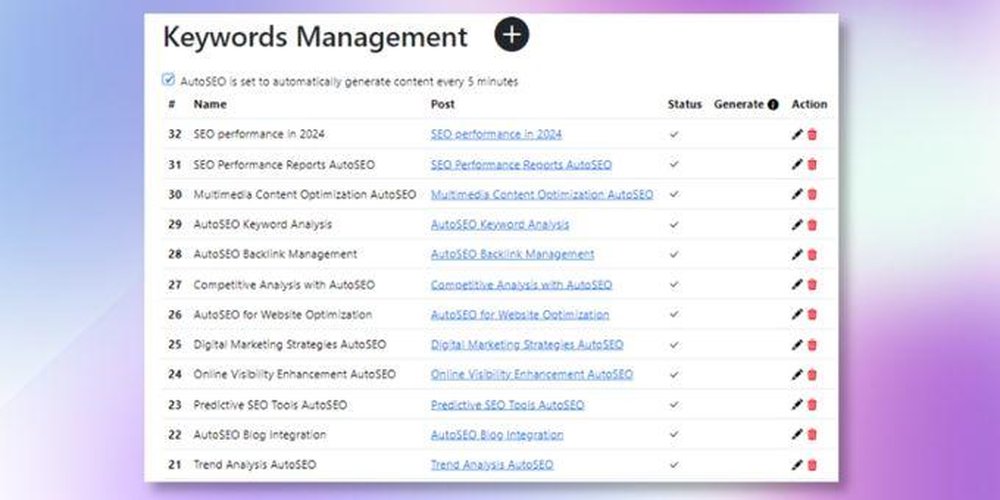Delete keyword 24 Online Visibility Enhancement
Viewport: 1000px width, 500px height.
[x=812, y=375]
